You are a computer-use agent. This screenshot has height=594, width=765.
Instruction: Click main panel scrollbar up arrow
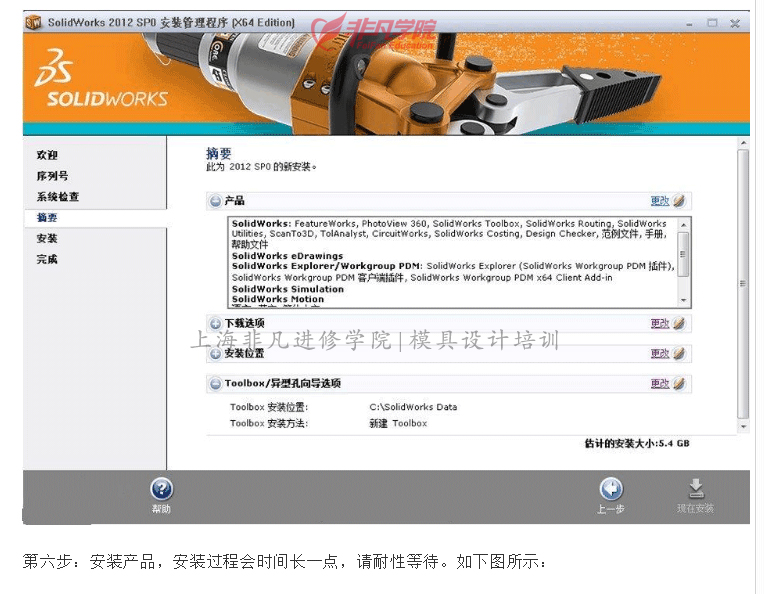click(743, 143)
